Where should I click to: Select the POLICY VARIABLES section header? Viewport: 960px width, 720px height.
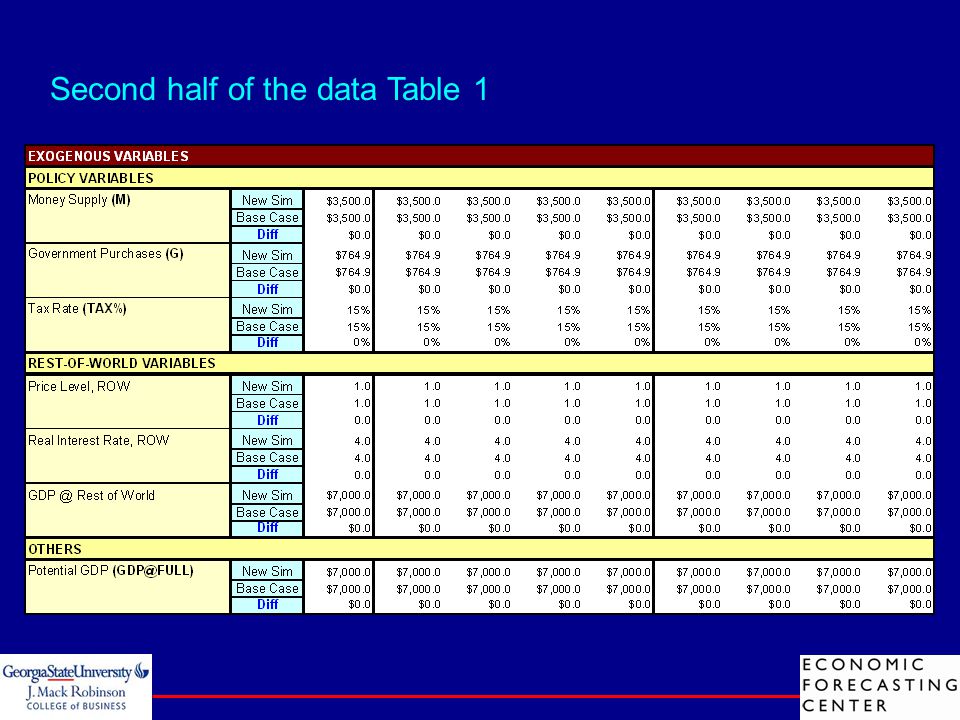click(x=479, y=178)
